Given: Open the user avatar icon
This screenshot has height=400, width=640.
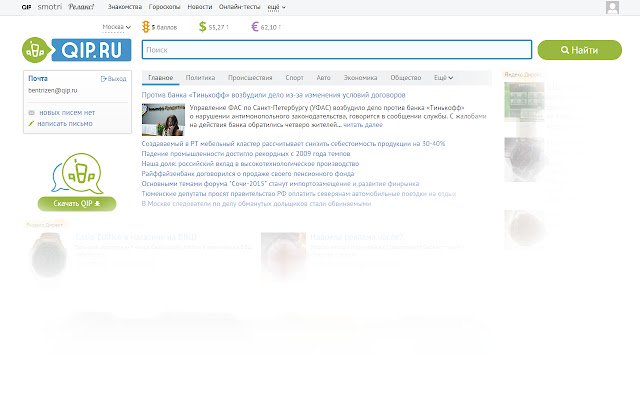Looking at the screenshot, I should 612,7.
